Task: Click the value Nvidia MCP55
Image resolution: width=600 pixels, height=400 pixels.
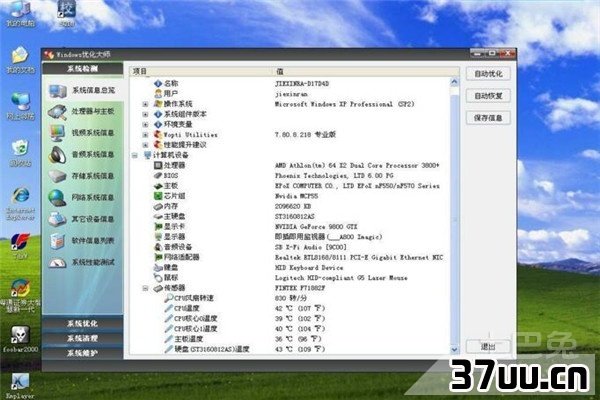Action: click(297, 196)
